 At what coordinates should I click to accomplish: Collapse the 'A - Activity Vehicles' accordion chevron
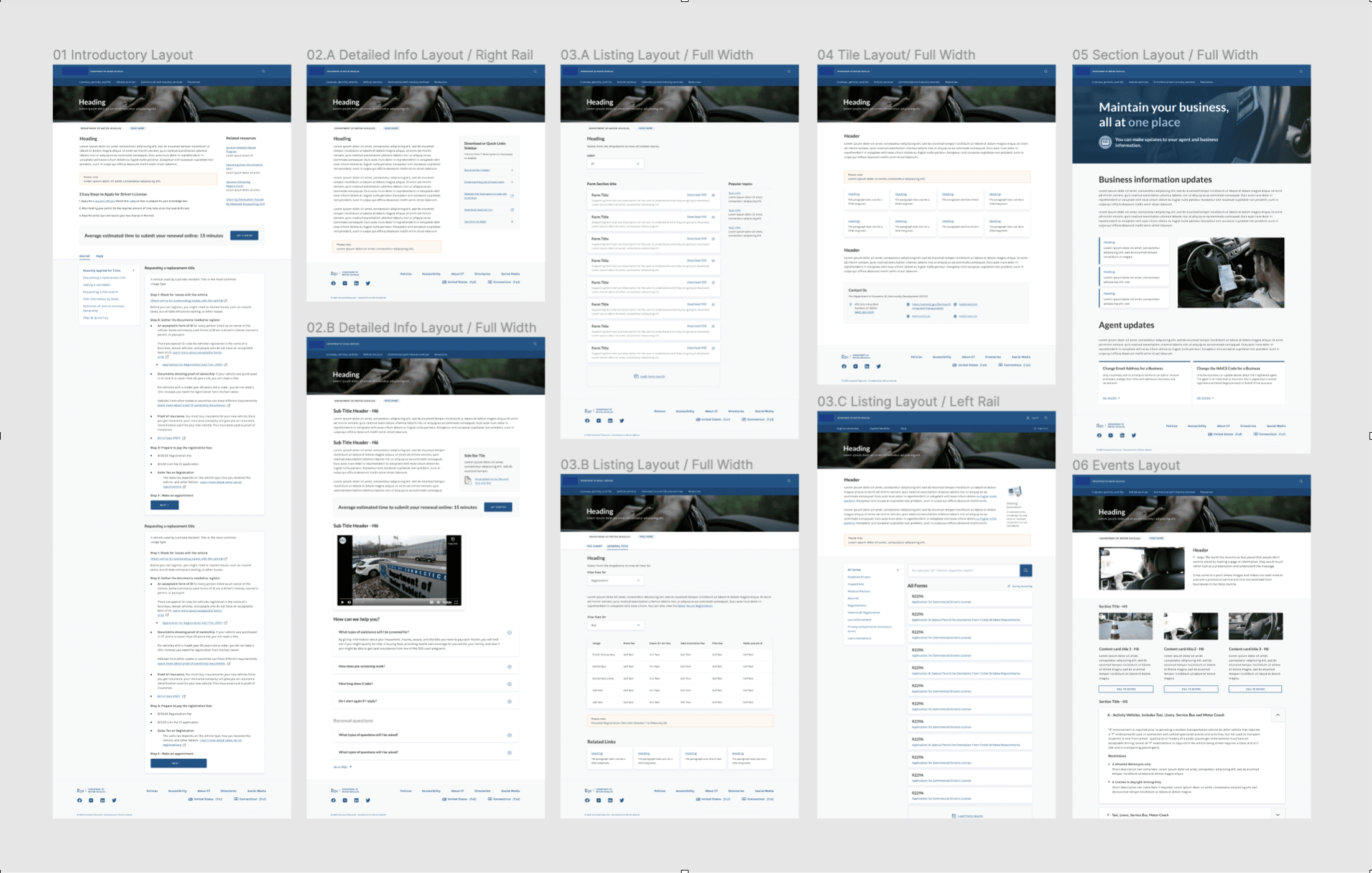tap(1277, 715)
